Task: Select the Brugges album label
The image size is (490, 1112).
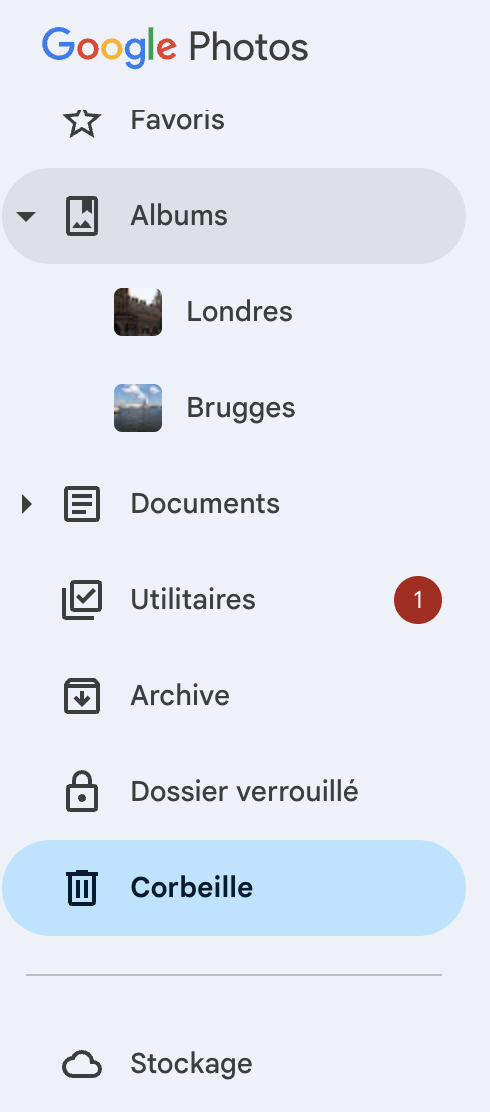Action: (240, 408)
